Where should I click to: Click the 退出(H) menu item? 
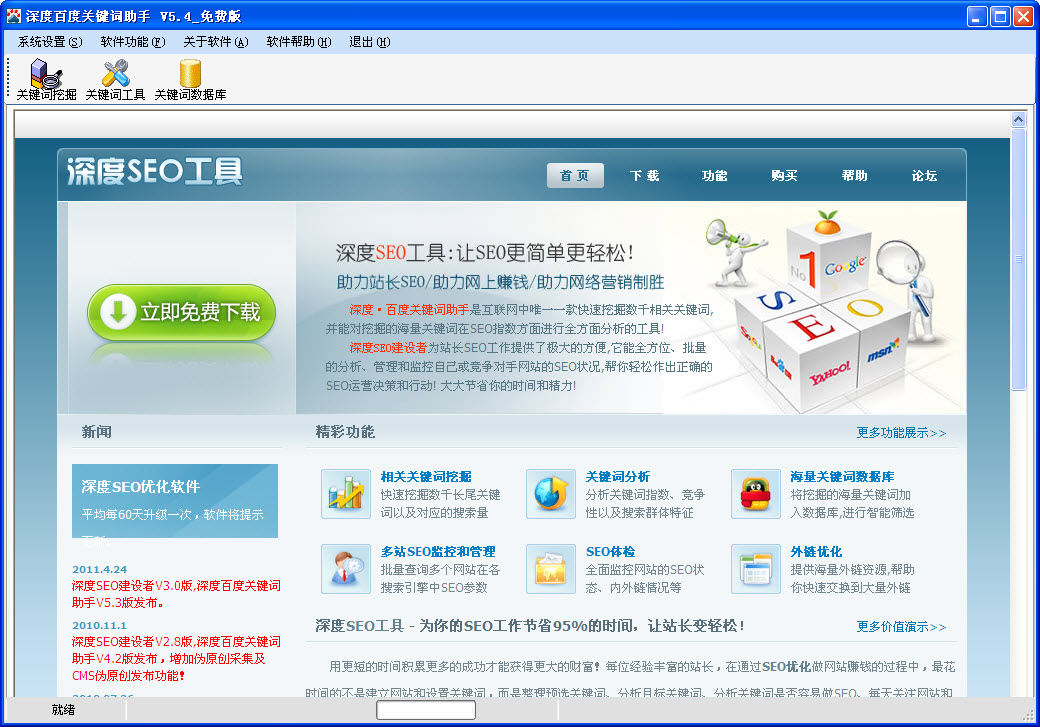(x=369, y=42)
